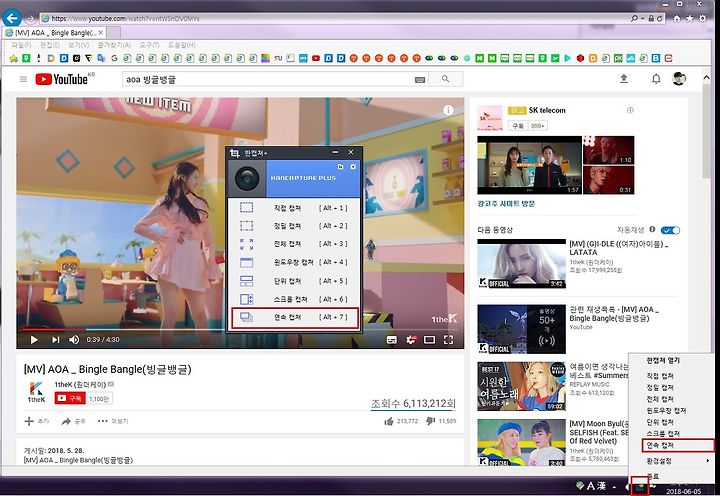Like the video with thumbs up

(x=389, y=421)
